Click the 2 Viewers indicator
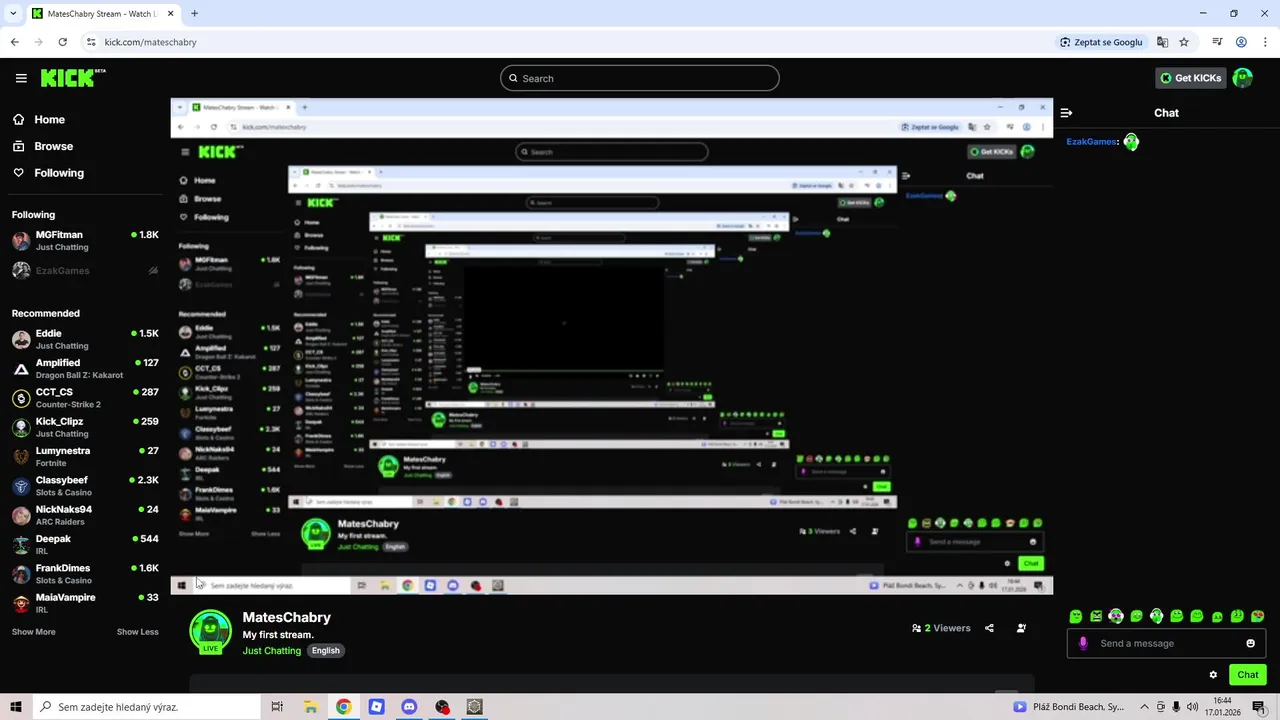This screenshot has height=720, width=1280. click(941, 628)
